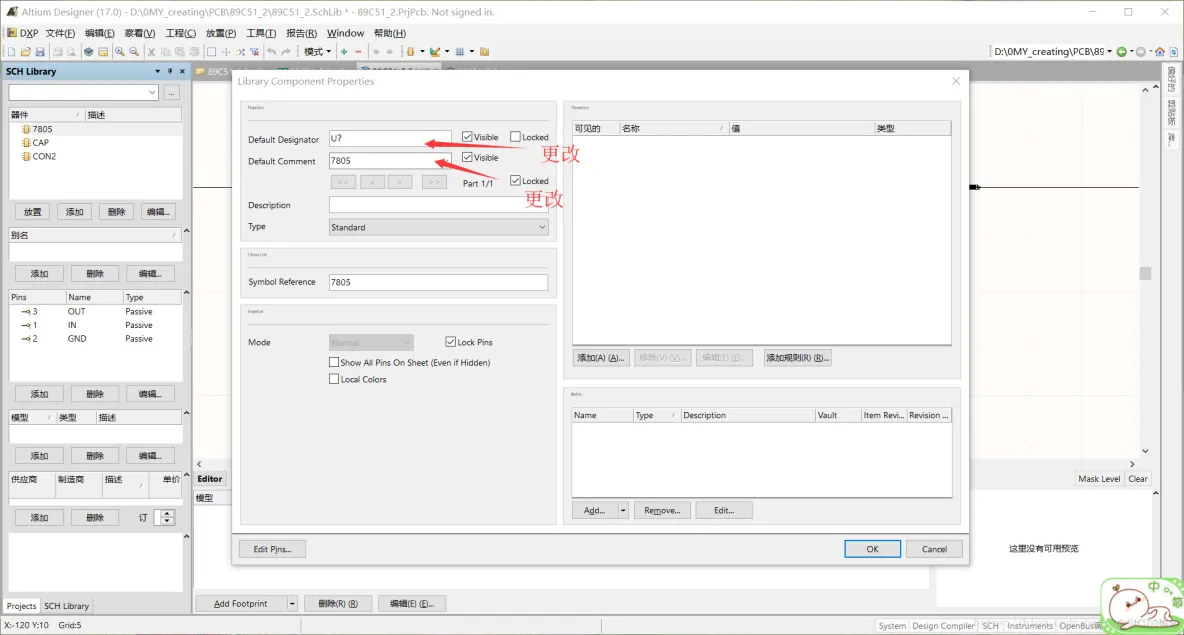The width and height of the screenshot is (1184, 635).
Task: Click the print icon in toolbar
Action: (57, 52)
